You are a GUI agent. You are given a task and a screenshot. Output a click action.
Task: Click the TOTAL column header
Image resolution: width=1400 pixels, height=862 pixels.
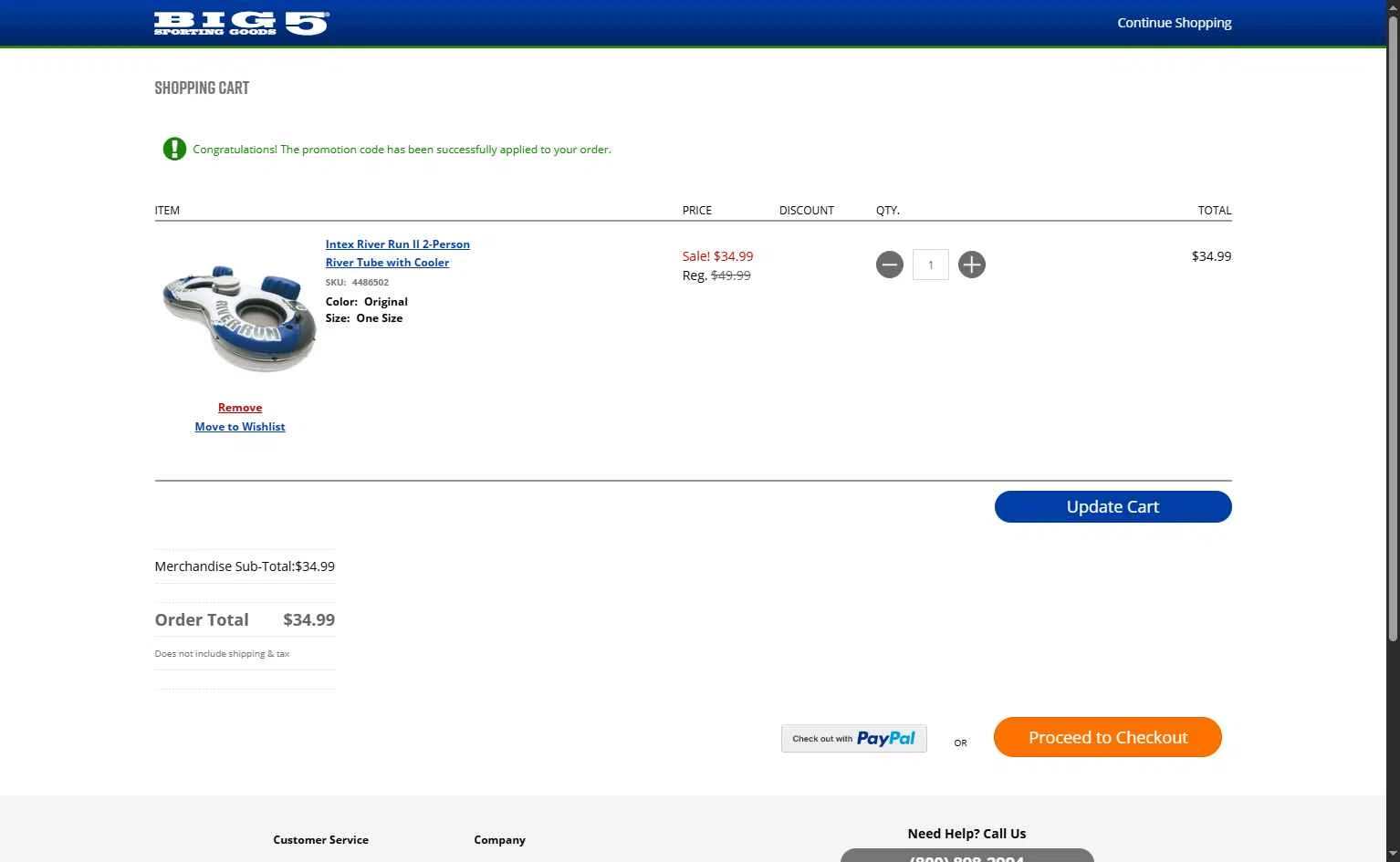(1215, 211)
